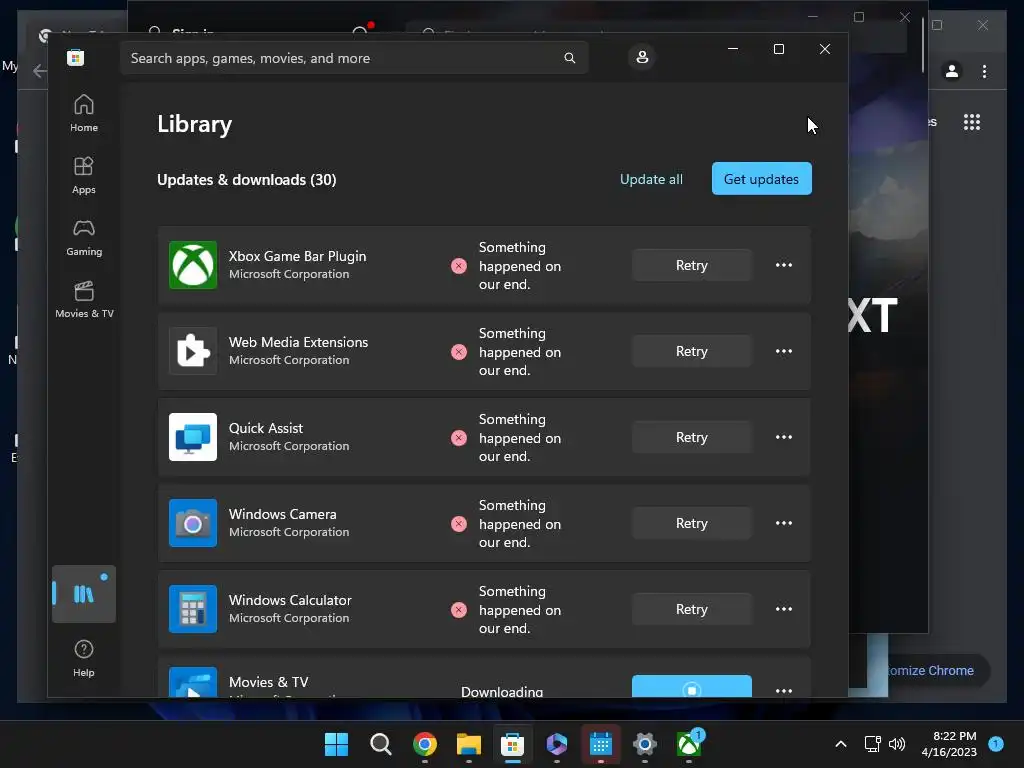Open more options for Xbox Game Bar Plugin
1024x768 pixels.
tap(784, 265)
